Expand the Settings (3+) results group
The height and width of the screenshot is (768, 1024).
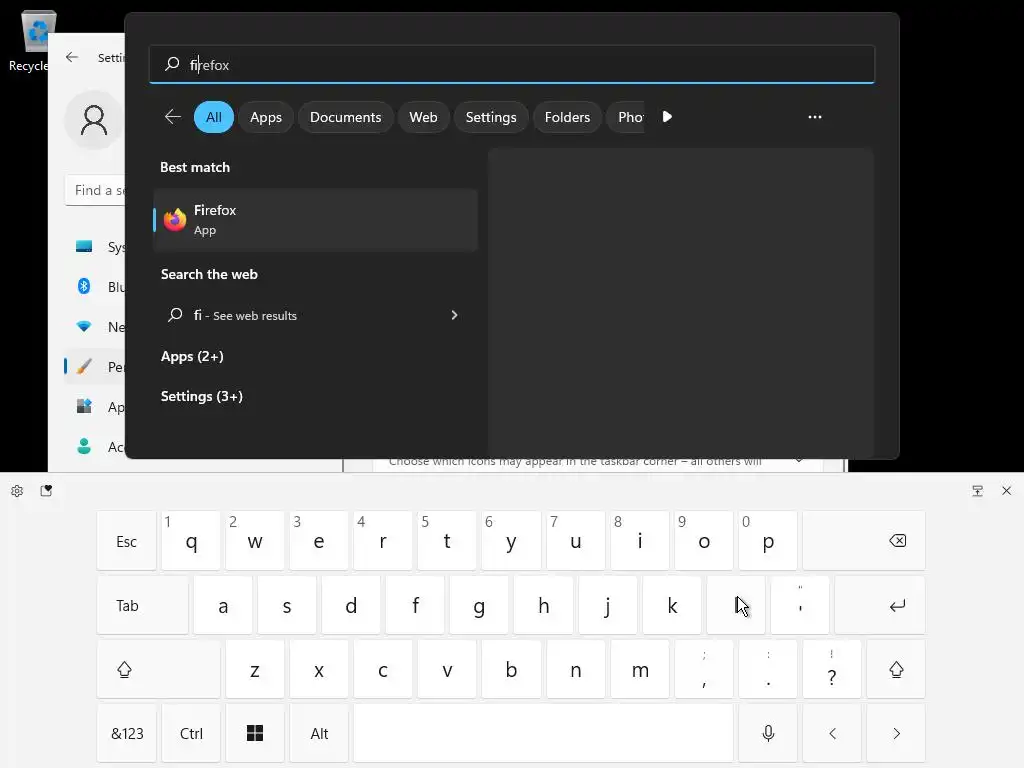(x=202, y=396)
